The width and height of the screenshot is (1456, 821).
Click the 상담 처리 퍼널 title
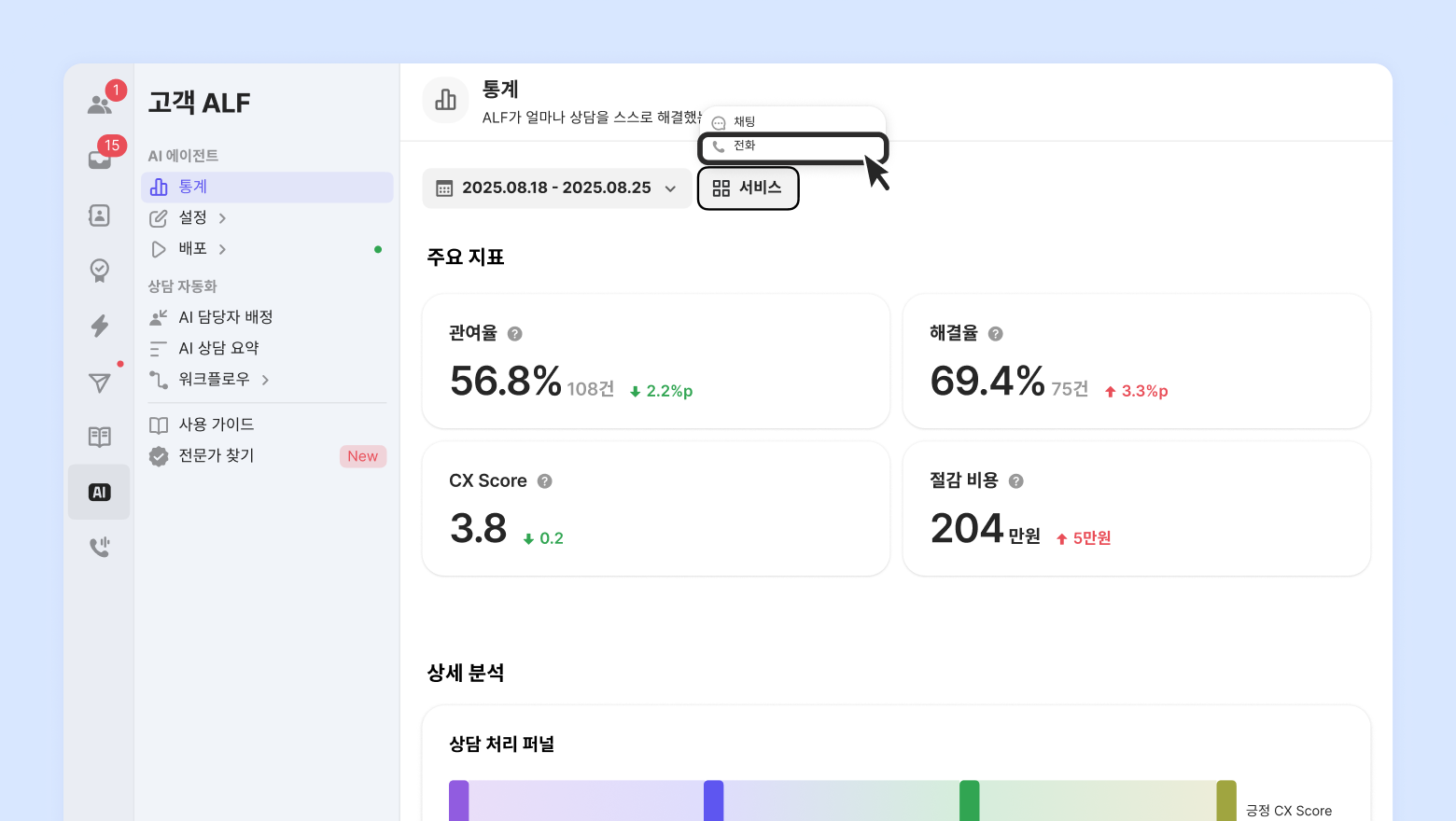click(x=502, y=744)
